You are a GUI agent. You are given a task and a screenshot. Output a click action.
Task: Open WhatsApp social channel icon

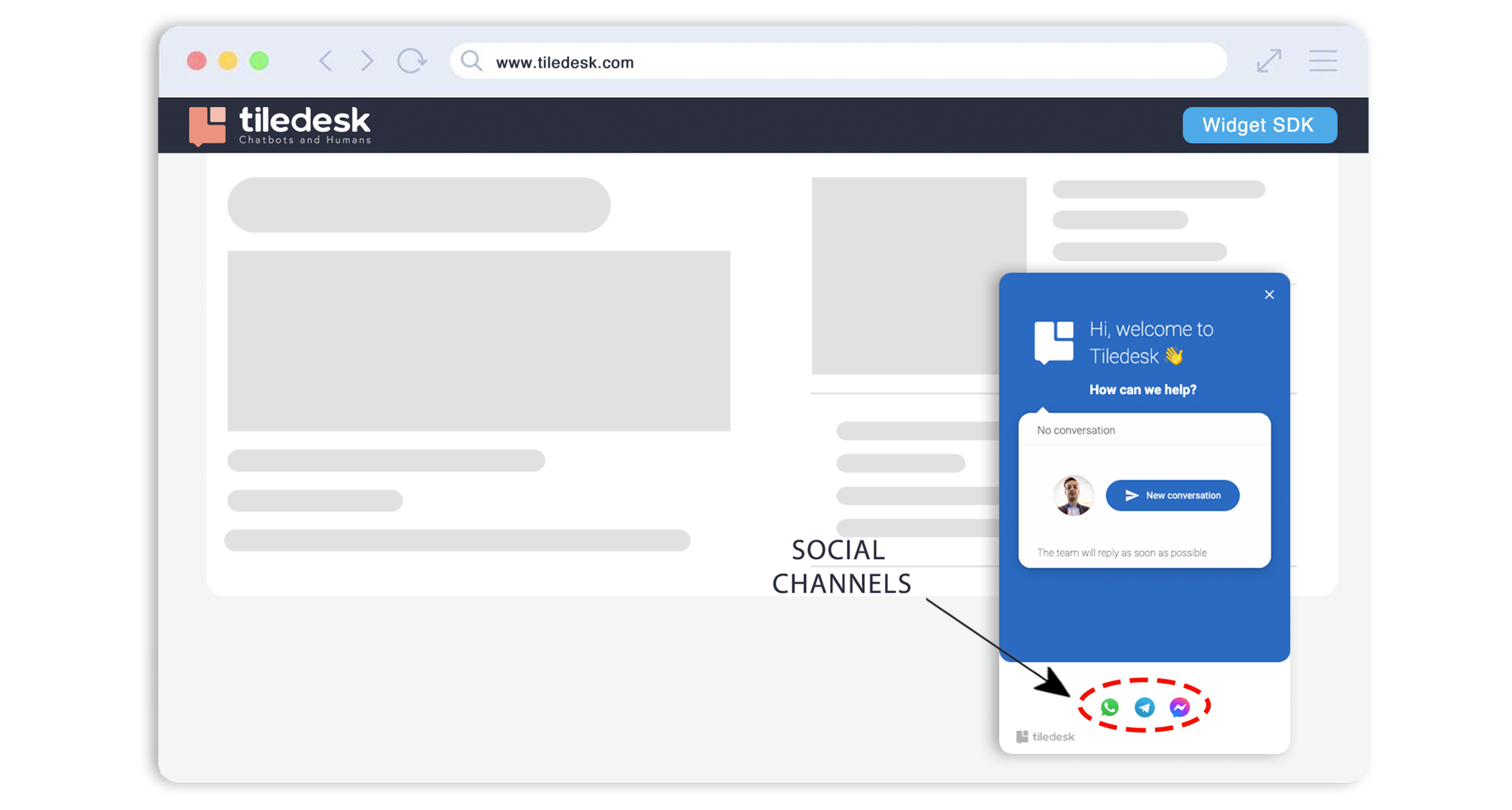coord(1110,707)
